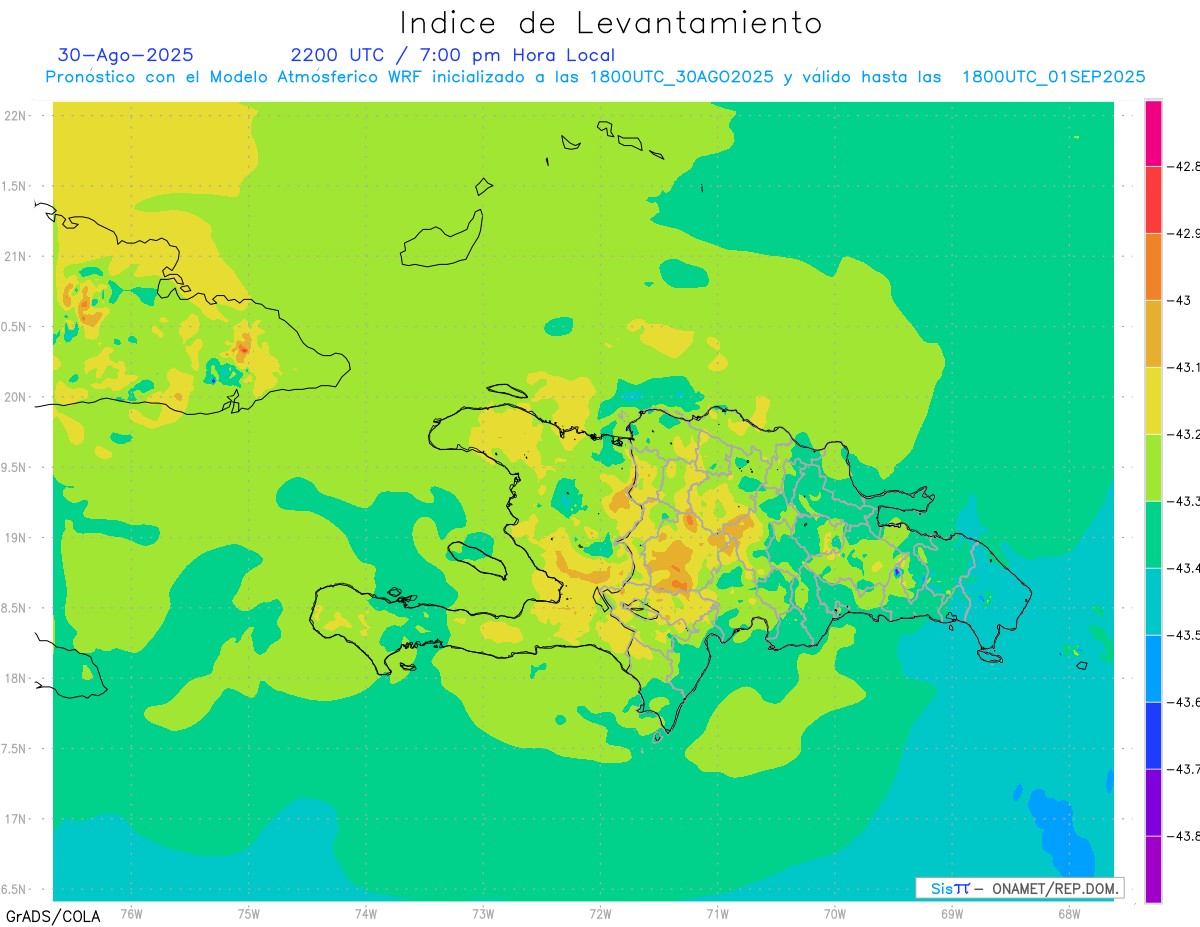Image resolution: width=1200 pixels, height=927 pixels.
Task: Click the '73W' longitude label
Action: coord(483,914)
